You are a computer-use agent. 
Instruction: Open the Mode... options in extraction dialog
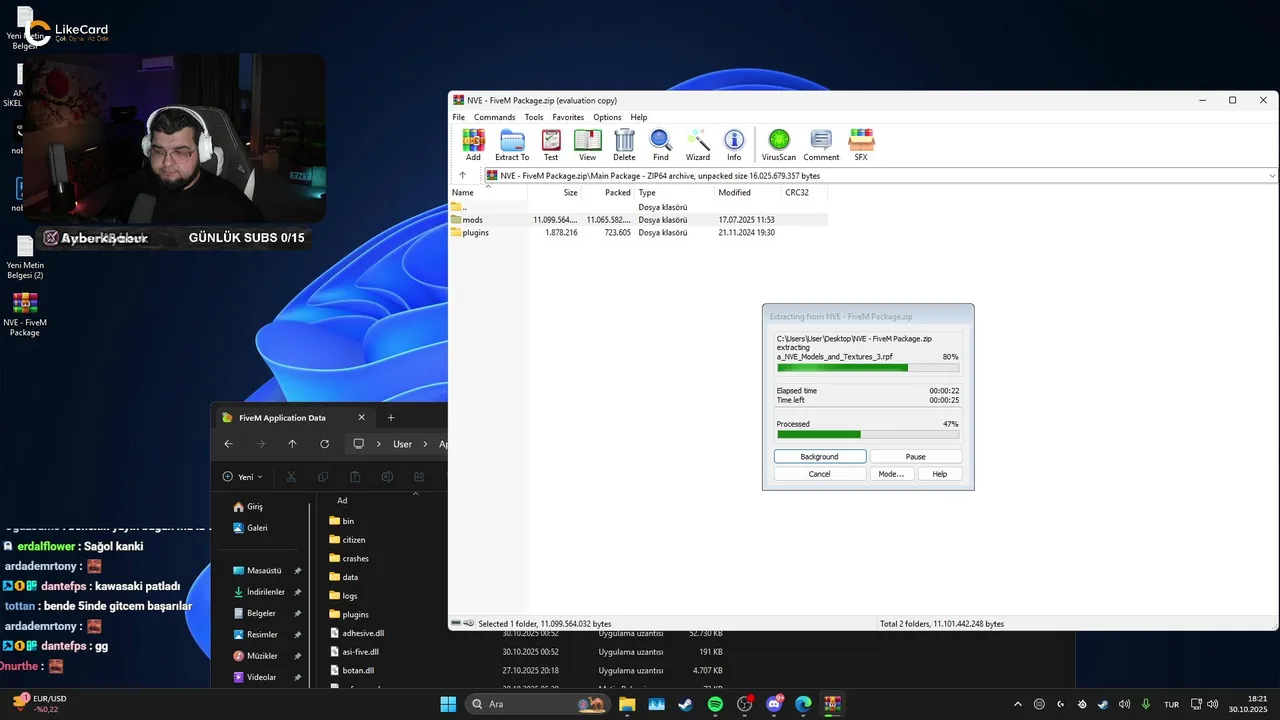tap(891, 474)
